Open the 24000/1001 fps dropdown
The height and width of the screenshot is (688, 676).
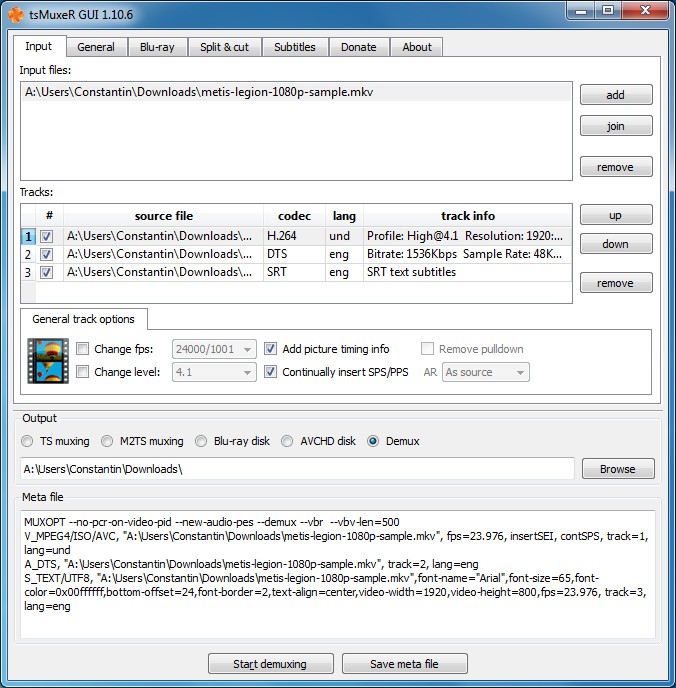click(214, 349)
